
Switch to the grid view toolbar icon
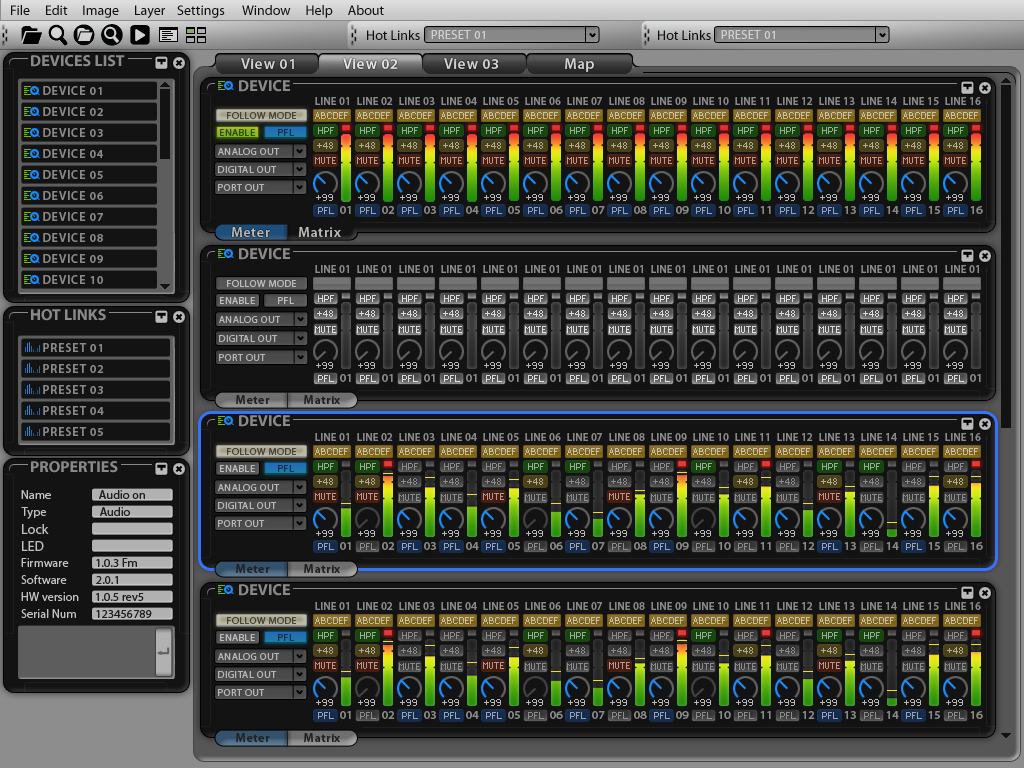coord(196,35)
